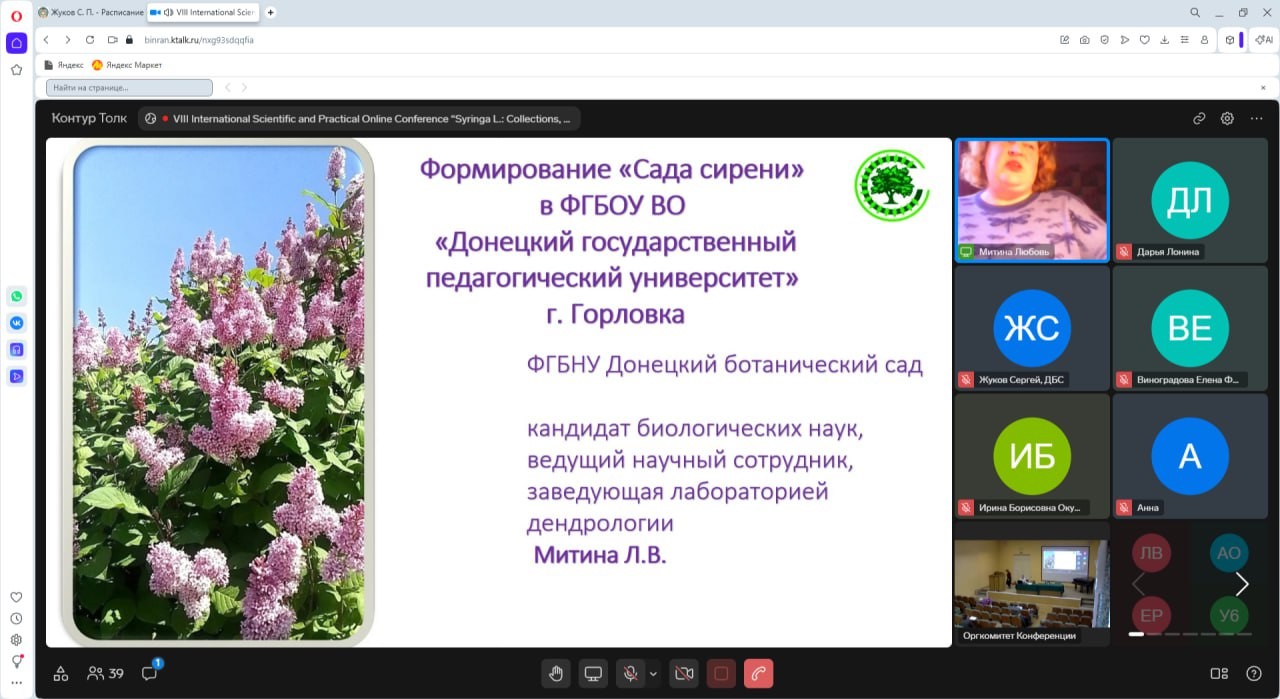
Task: Open the chat with one unread message
Action: tap(150, 674)
